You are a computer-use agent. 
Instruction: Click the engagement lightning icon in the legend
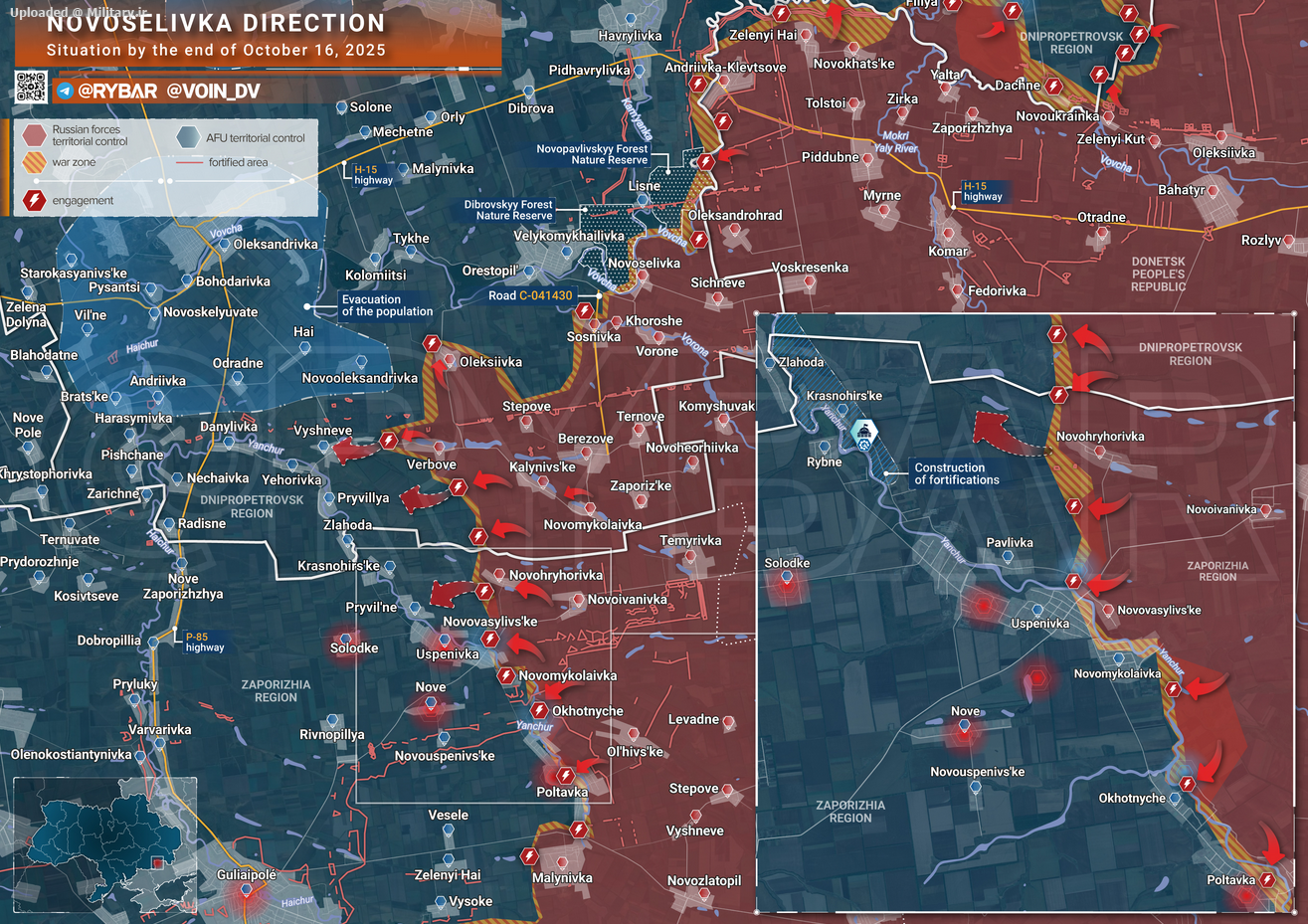coord(35,200)
